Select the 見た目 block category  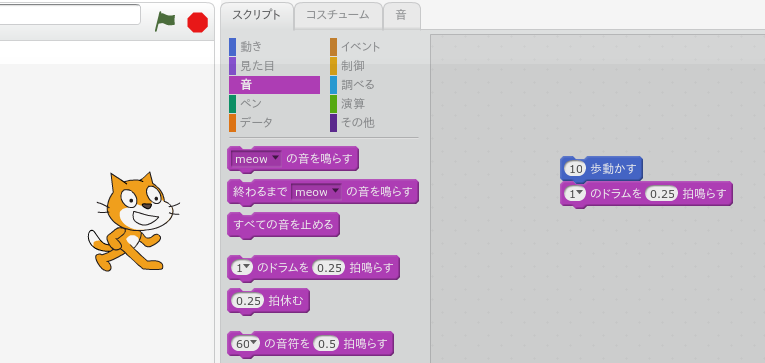tap(257, 66)
